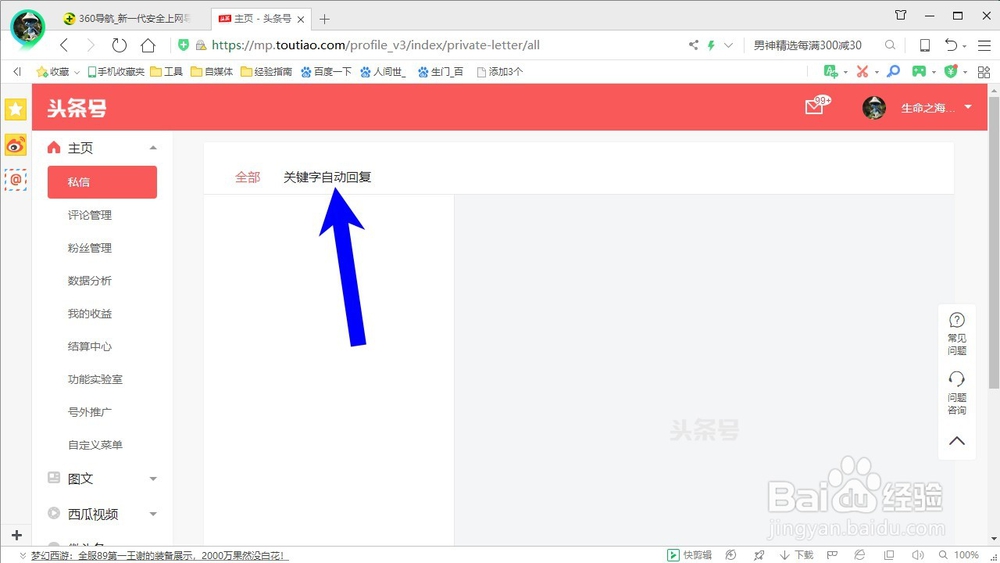Add a sidebar app with plus
1000x563 pixels.
[x=17, y=535]
